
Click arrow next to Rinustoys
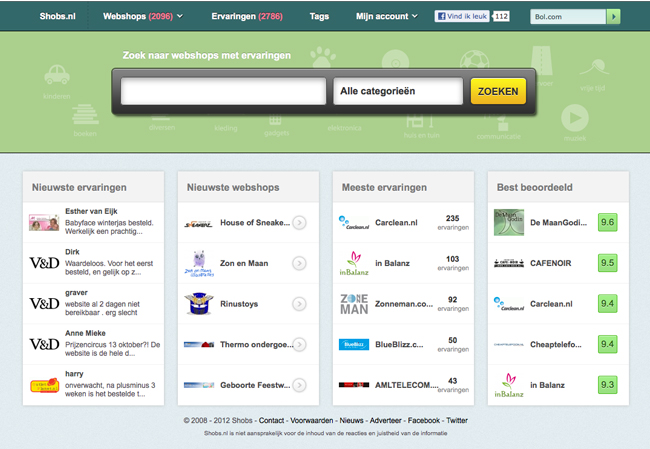(x=299, y=304)
